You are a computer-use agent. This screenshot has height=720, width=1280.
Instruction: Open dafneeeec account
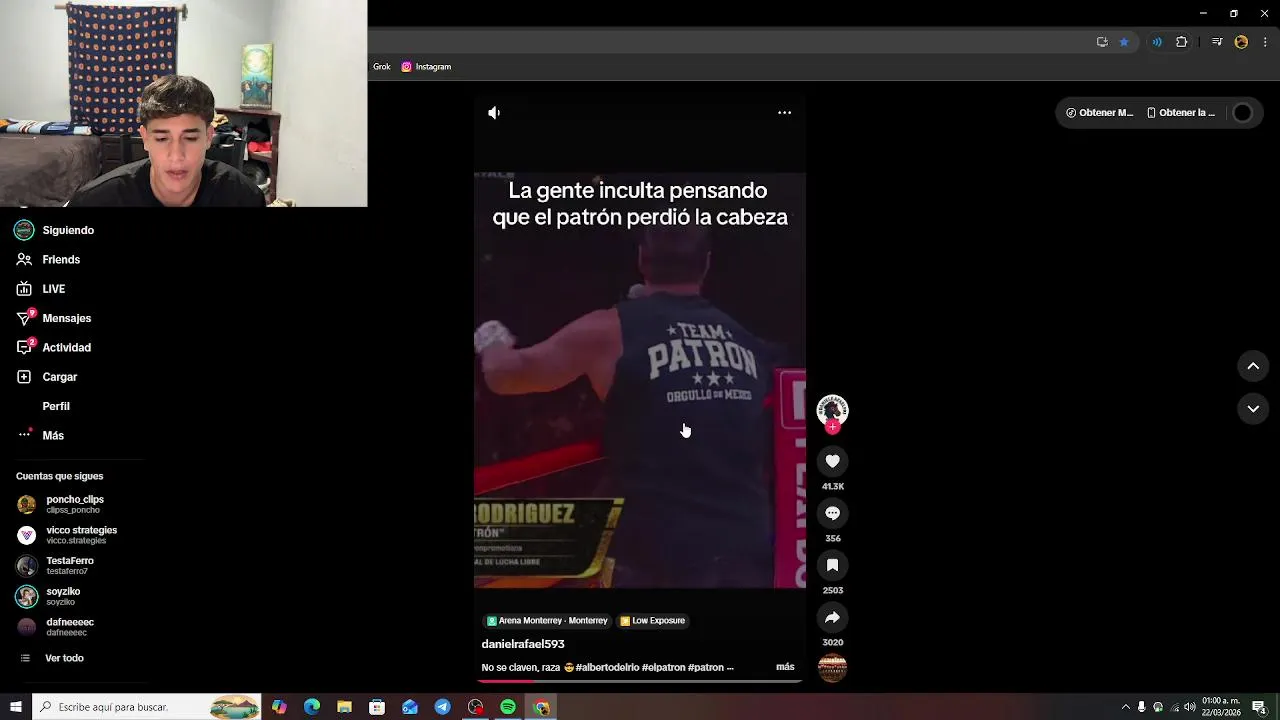pos(56,627)
